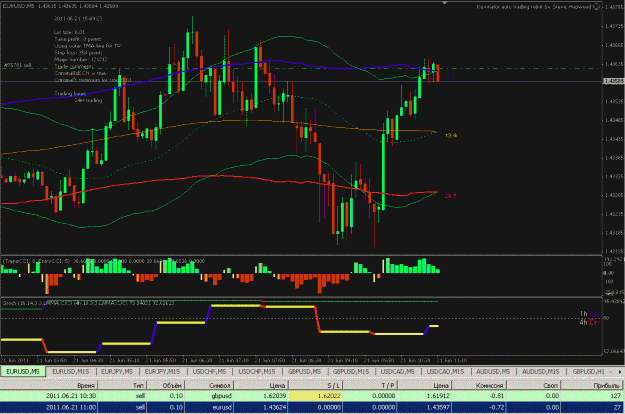
Task: Open the EURJPY,M15 chart tab
Action: (x=162, y=371)
